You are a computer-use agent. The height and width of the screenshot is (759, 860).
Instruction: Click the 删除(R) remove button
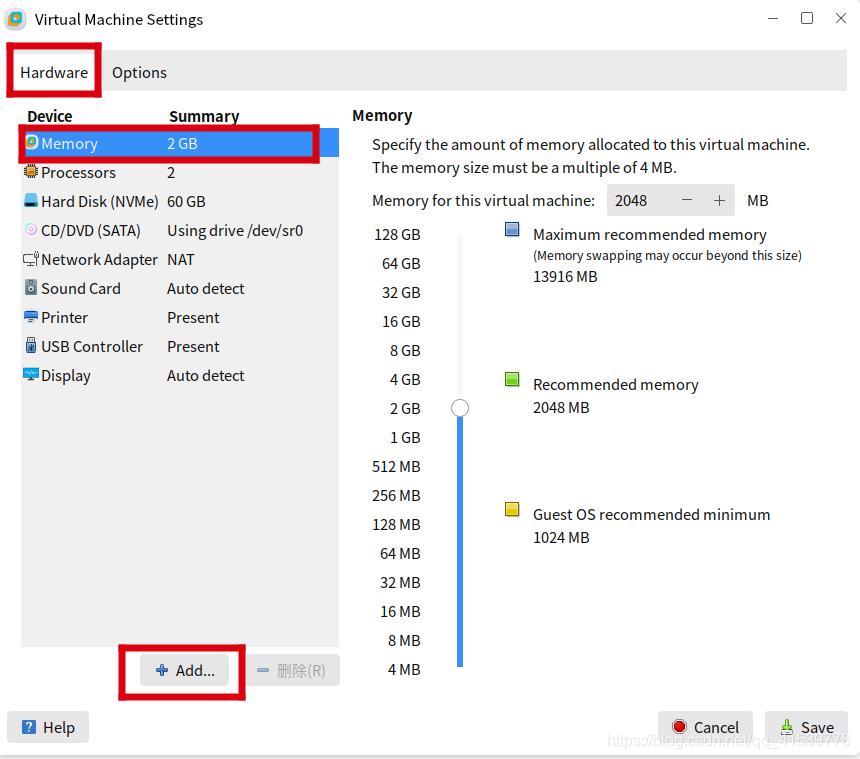[x=292, y=670]
